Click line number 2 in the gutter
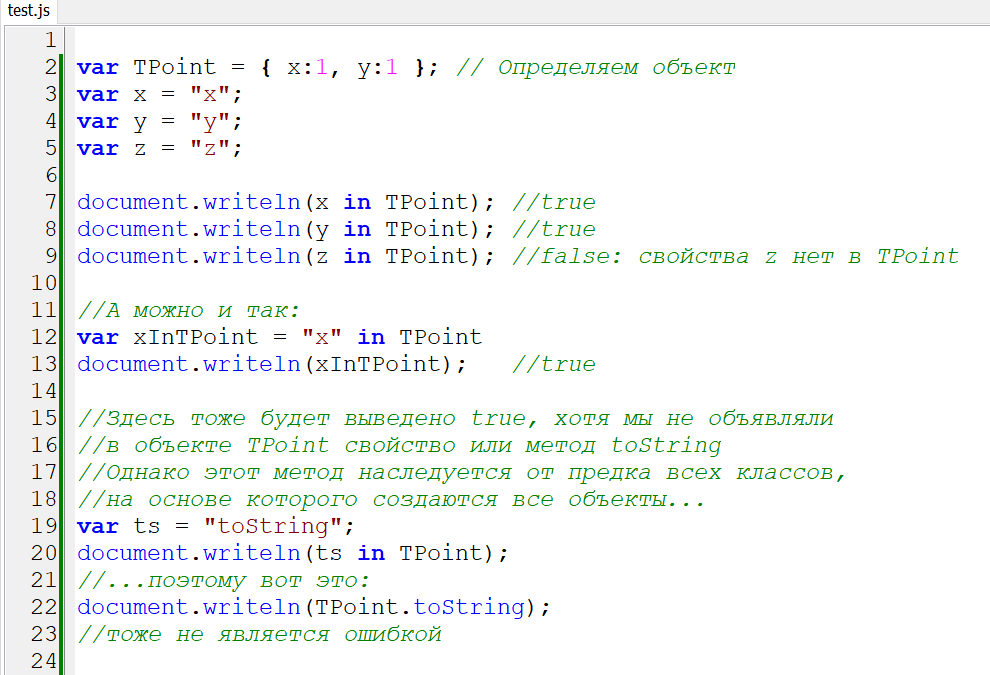 point(51,67)
